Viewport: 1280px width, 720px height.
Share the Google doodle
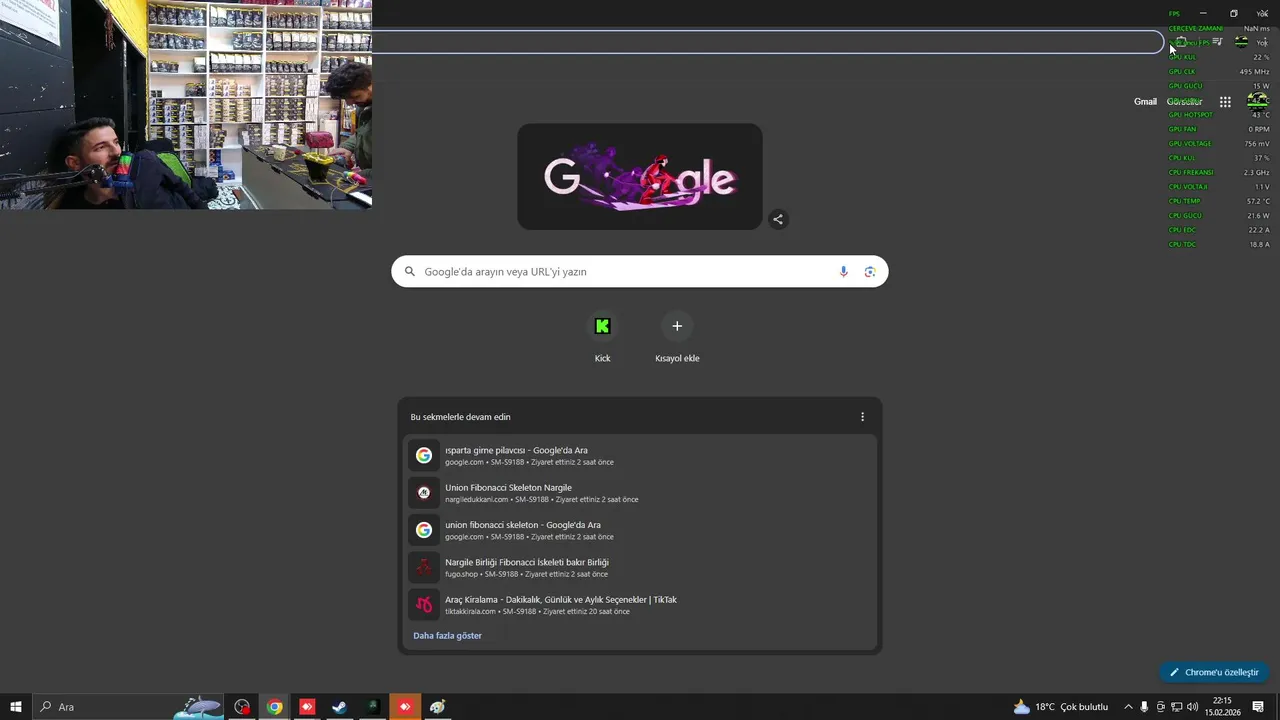pos(778,219)
